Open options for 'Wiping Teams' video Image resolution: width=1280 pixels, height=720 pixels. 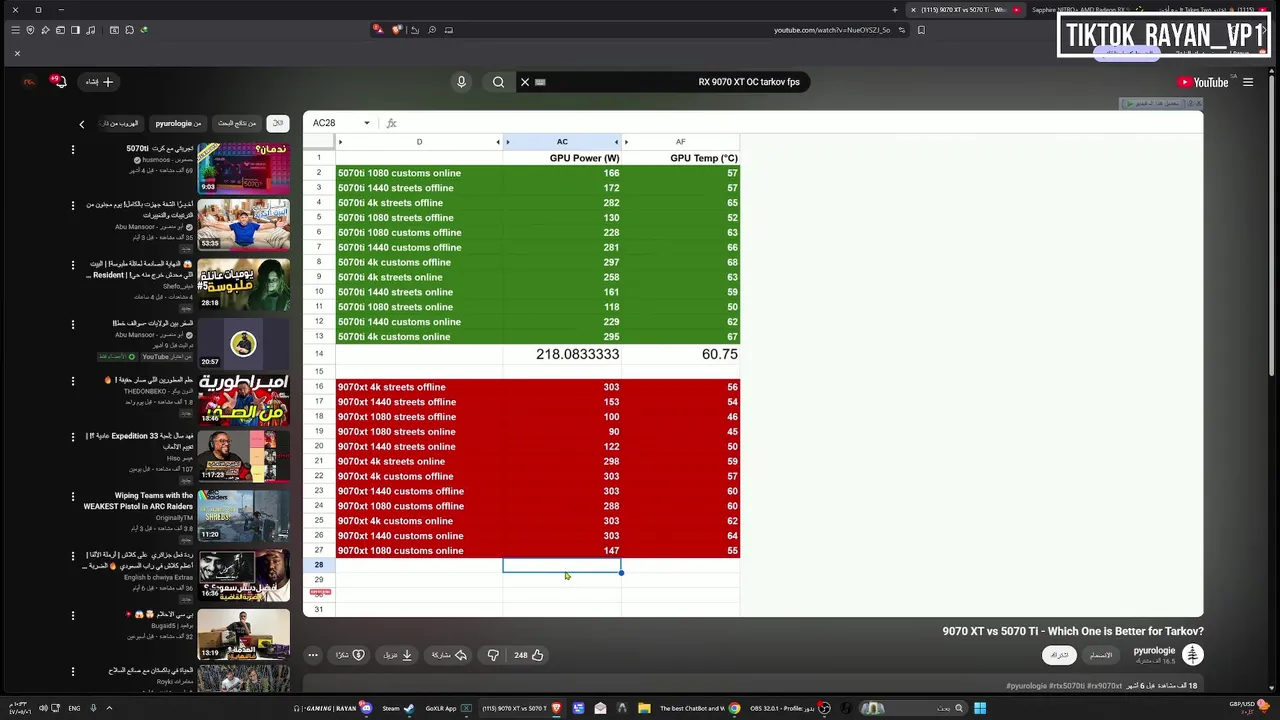coord(72,497)
